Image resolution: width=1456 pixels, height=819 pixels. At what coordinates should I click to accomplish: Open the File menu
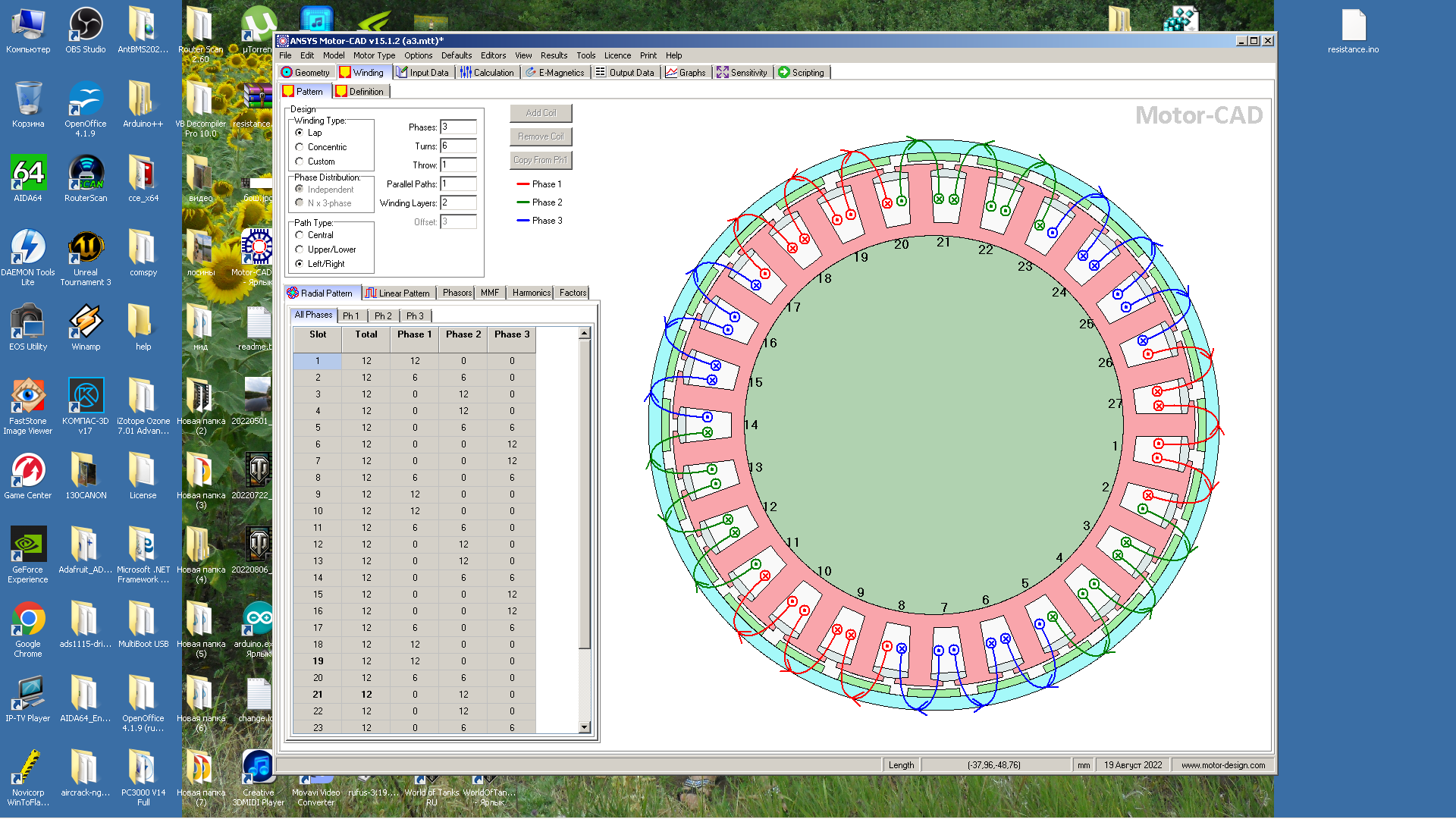click(x=285, y=55)
